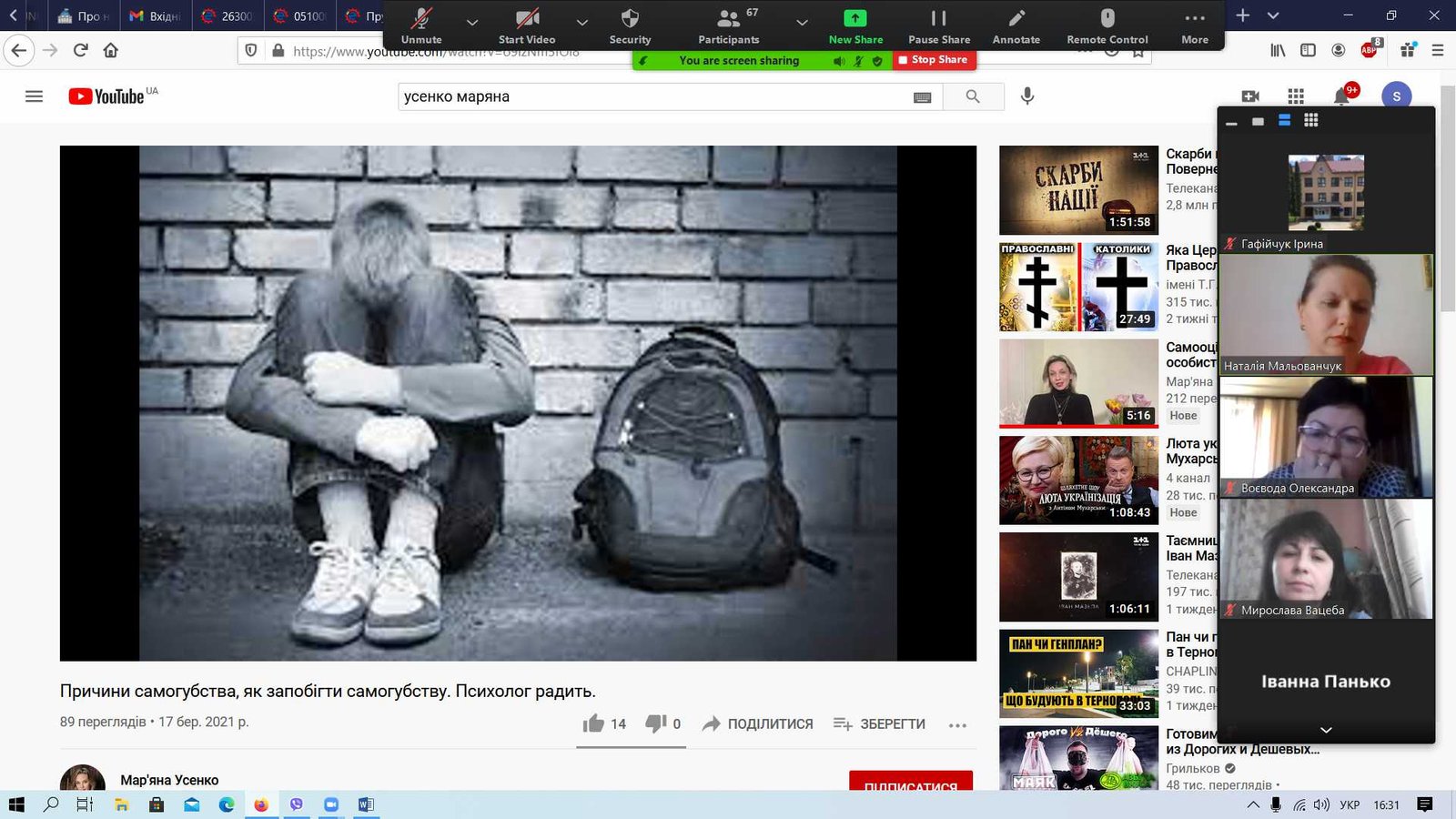1456x819 pixels.
Task: Open the More menu in Zoom toolbar
Action: 1195,19
